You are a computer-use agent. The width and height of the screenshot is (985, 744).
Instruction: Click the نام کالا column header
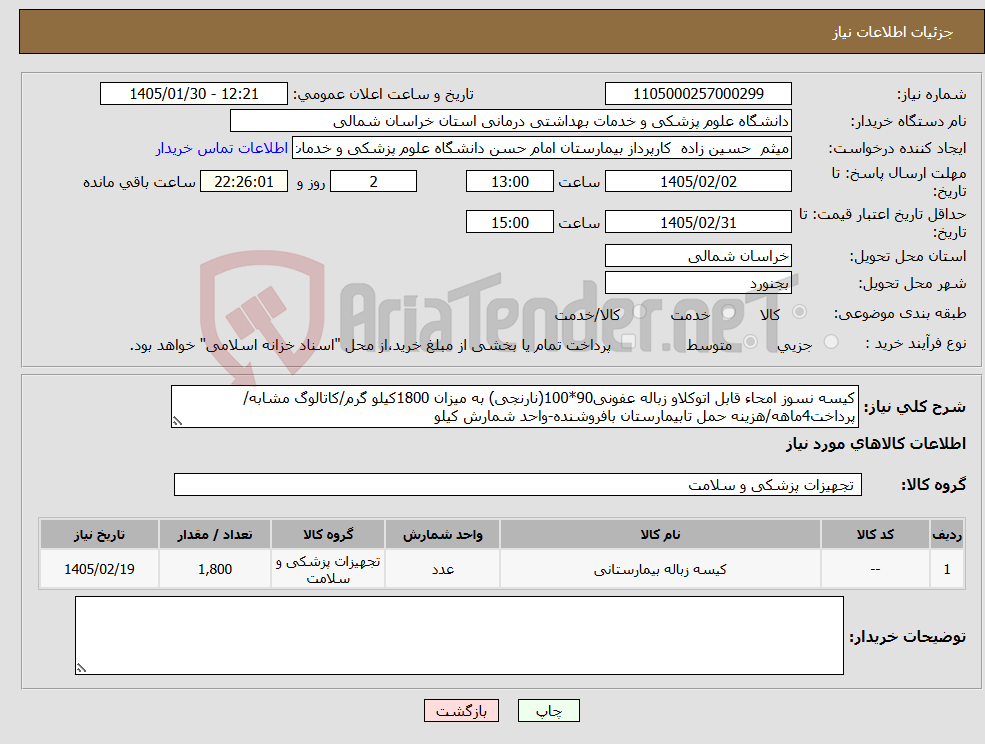tap(660, 534)
